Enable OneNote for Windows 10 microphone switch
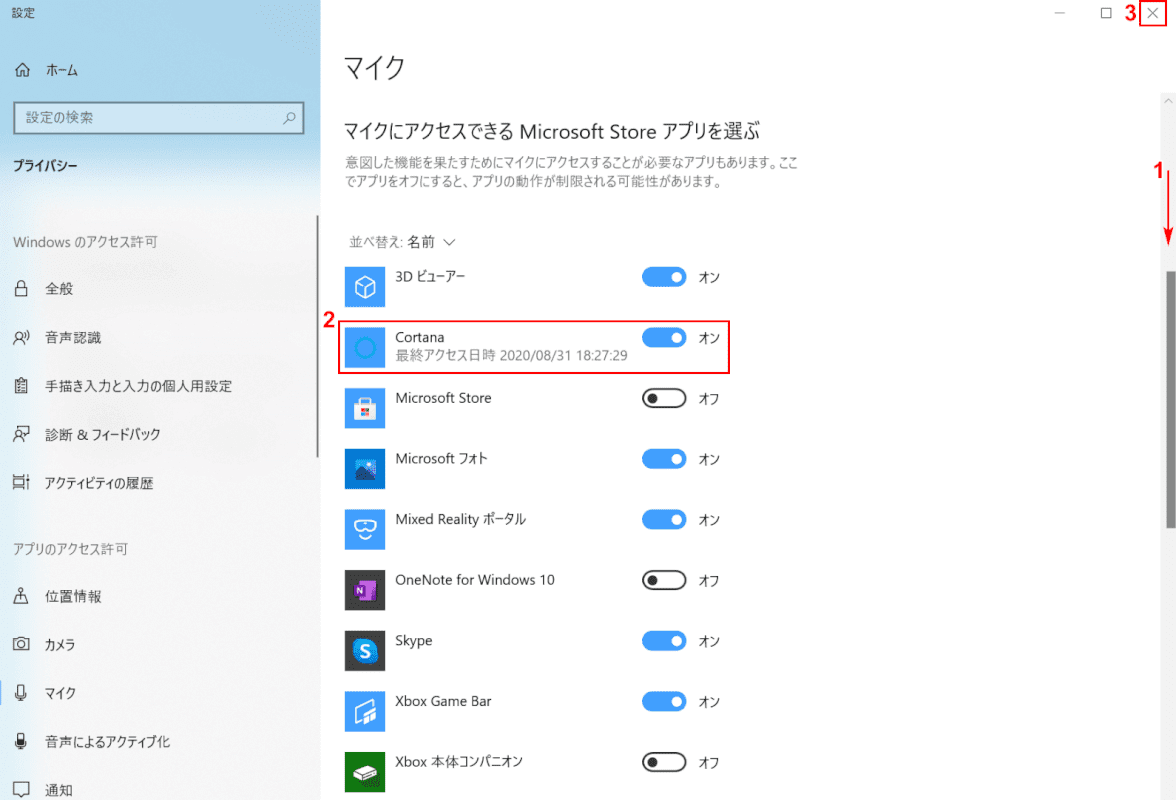1176x800 pixels. tap(664, 580)
